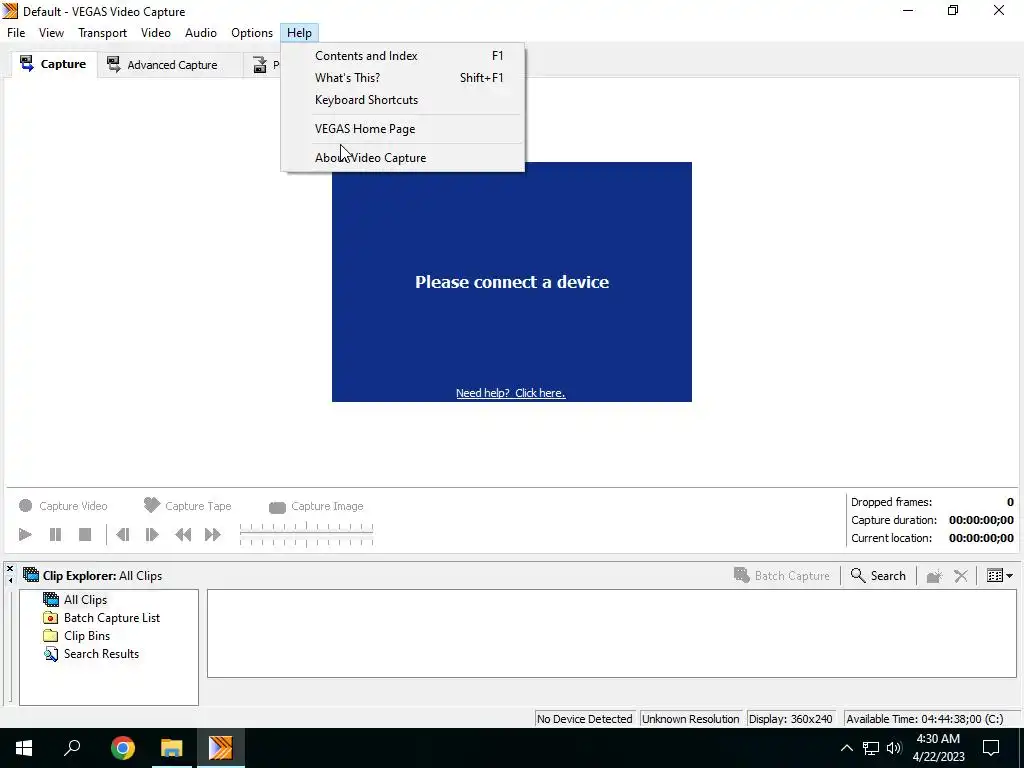Click the Please connect a device preview

[x=512, y=281]
